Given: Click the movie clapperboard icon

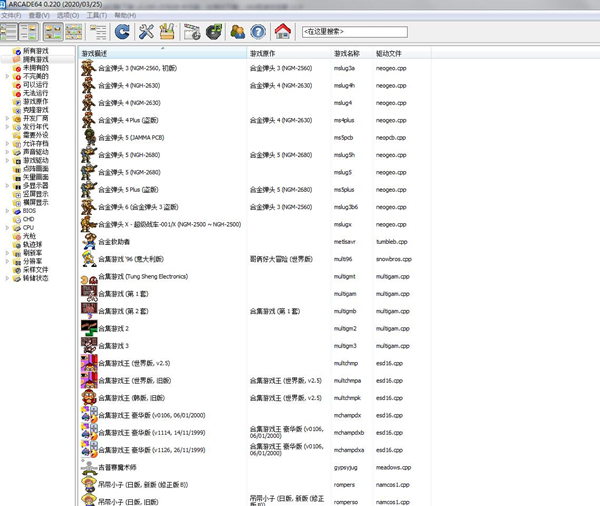Looking at the screenshot, I should coord(192,32).
